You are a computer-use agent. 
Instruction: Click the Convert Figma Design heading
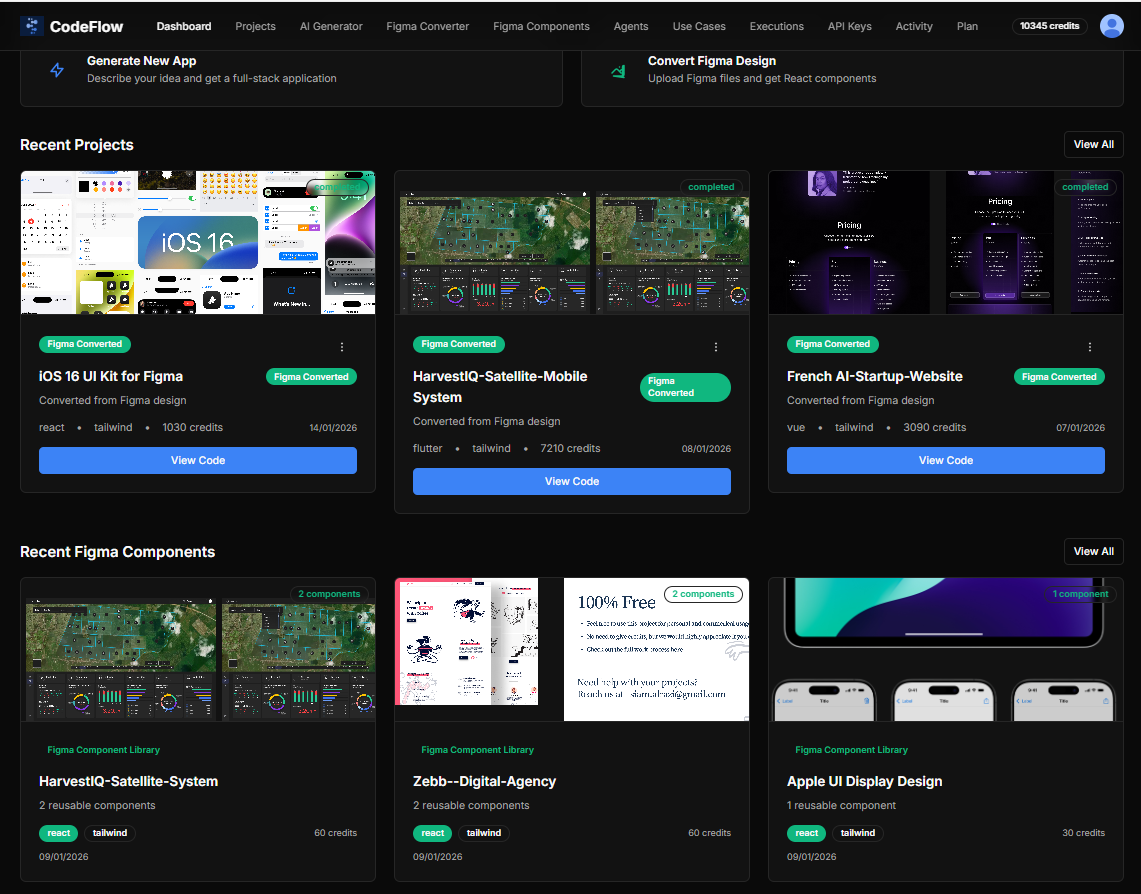pyautogui.click(x=712, y=61)
